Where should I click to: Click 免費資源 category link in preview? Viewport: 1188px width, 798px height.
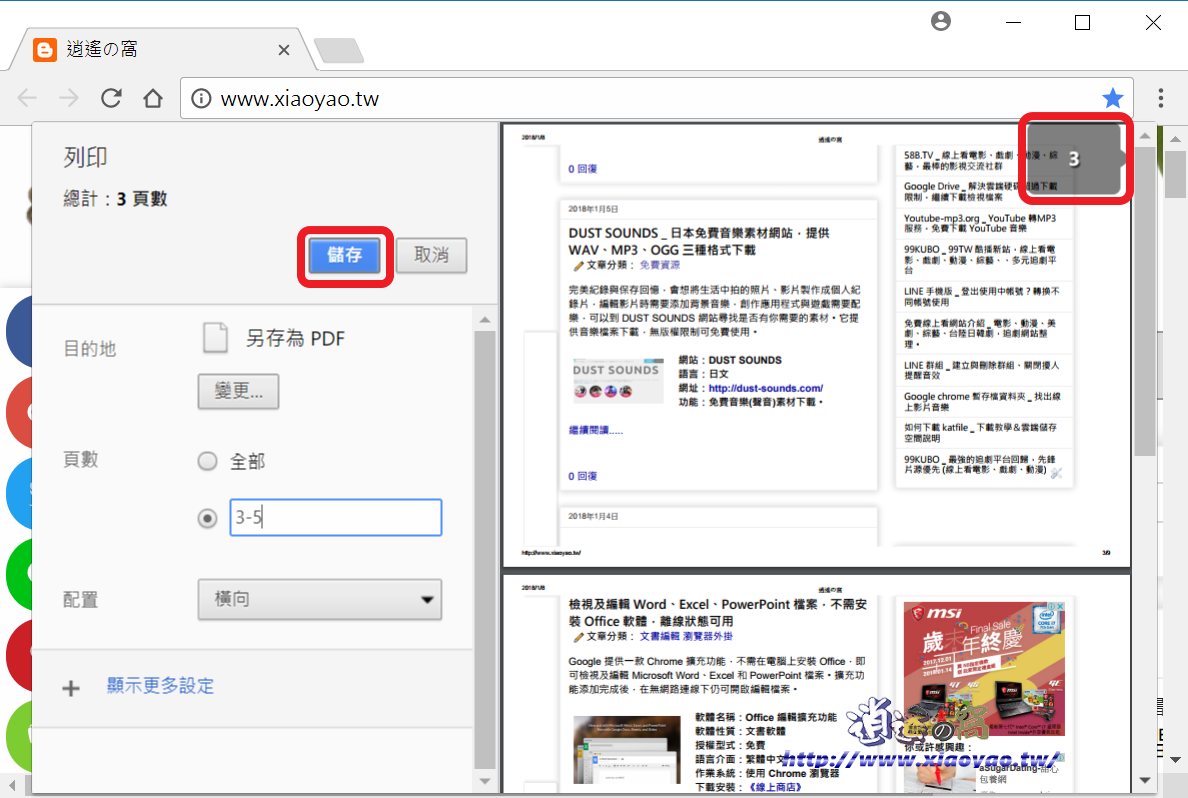[660, 265]
